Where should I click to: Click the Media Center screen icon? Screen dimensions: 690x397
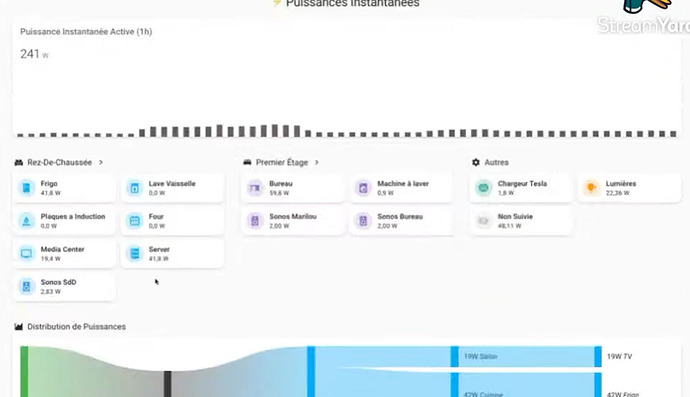(x=26, y=254)
